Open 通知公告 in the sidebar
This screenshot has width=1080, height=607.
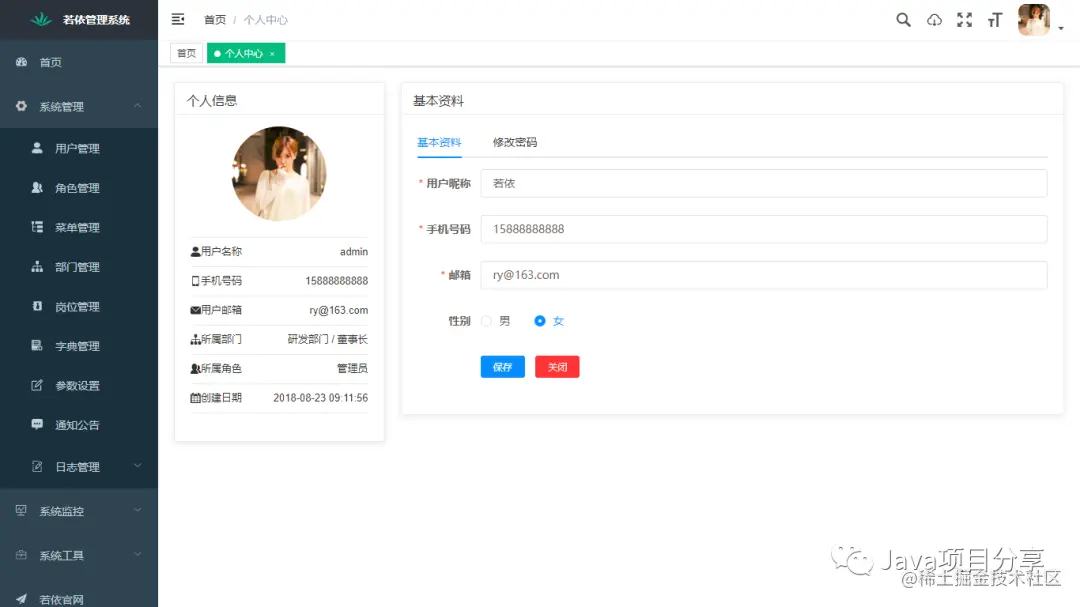pos(79,425)
